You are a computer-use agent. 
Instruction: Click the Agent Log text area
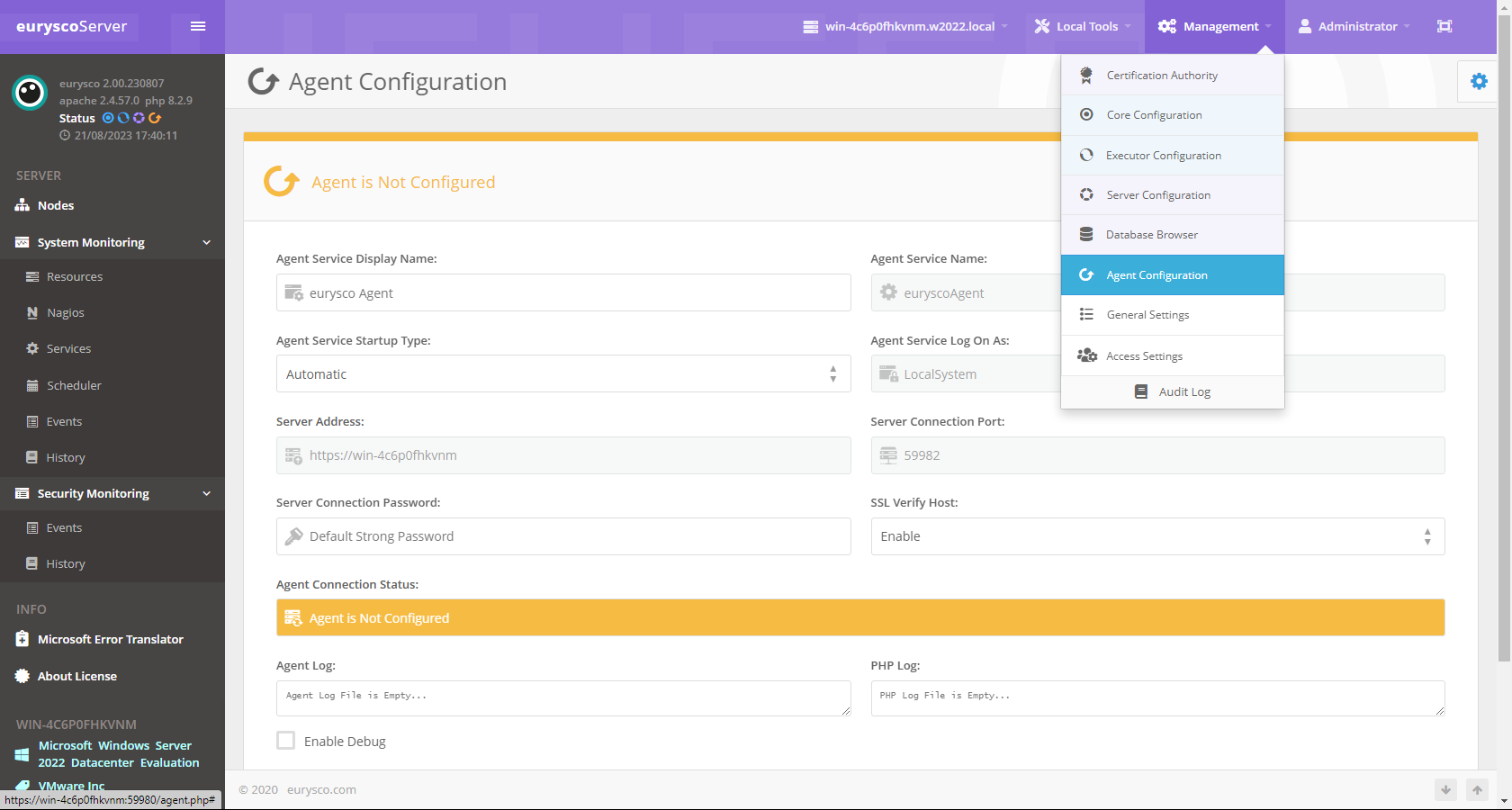point(563,698)
